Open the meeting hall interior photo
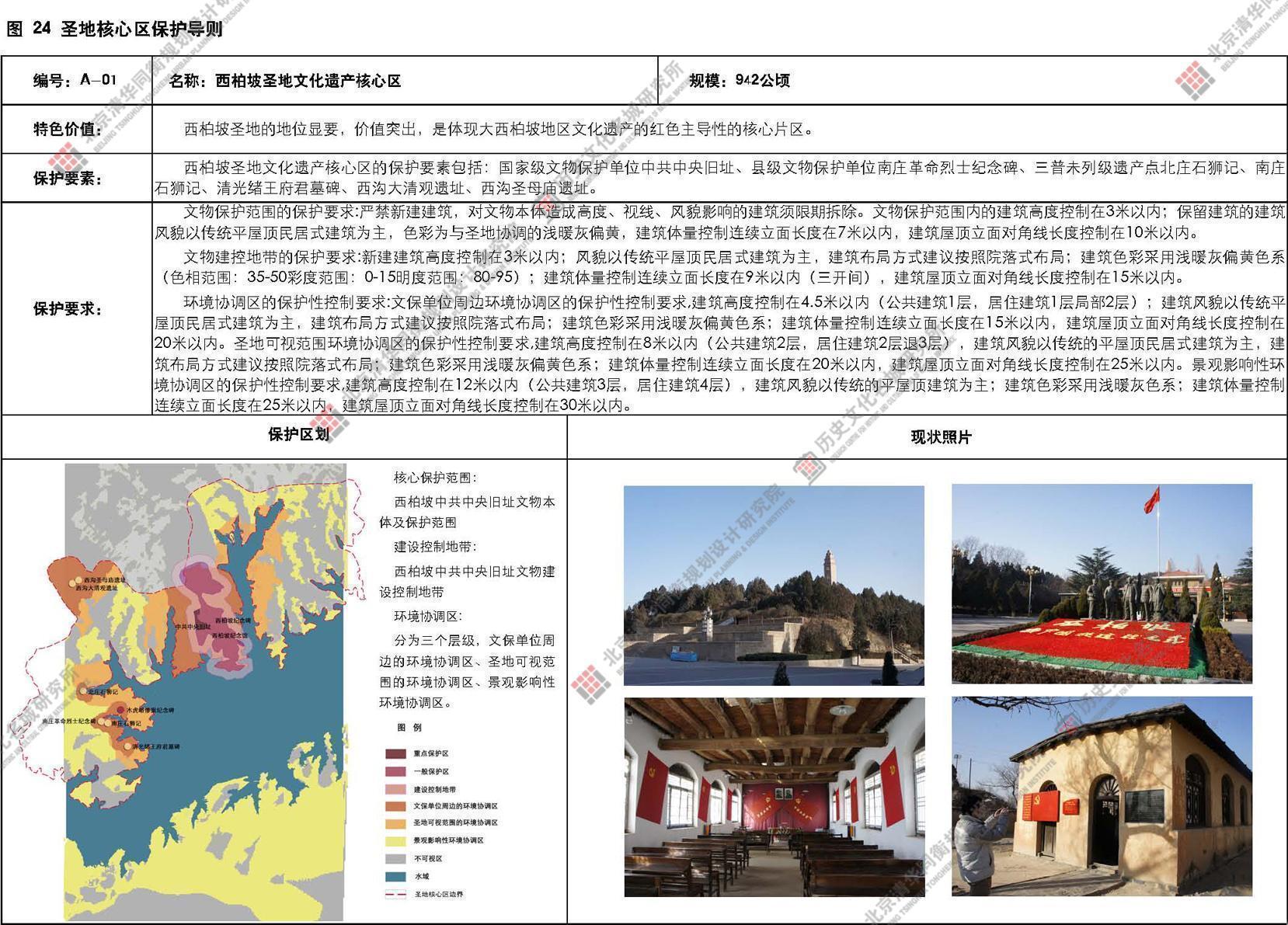This screenshot has height=925, width=1288. tap(774, 797)
